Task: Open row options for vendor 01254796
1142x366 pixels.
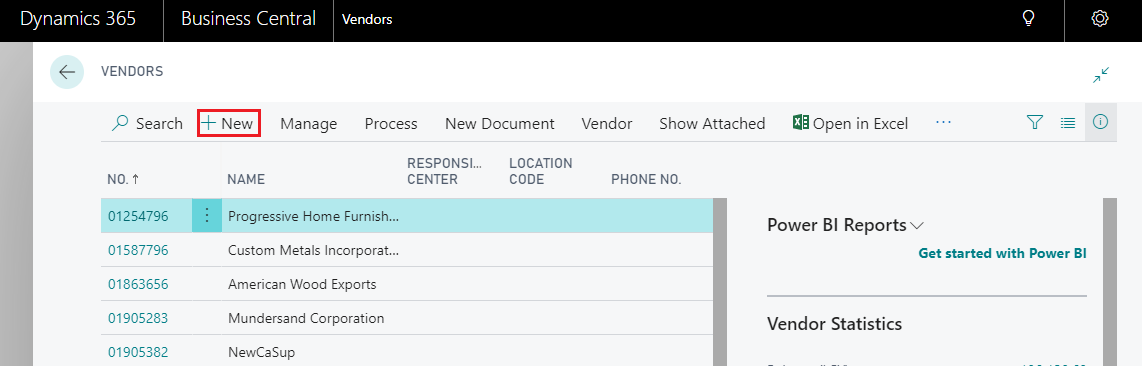Action: 207,215
